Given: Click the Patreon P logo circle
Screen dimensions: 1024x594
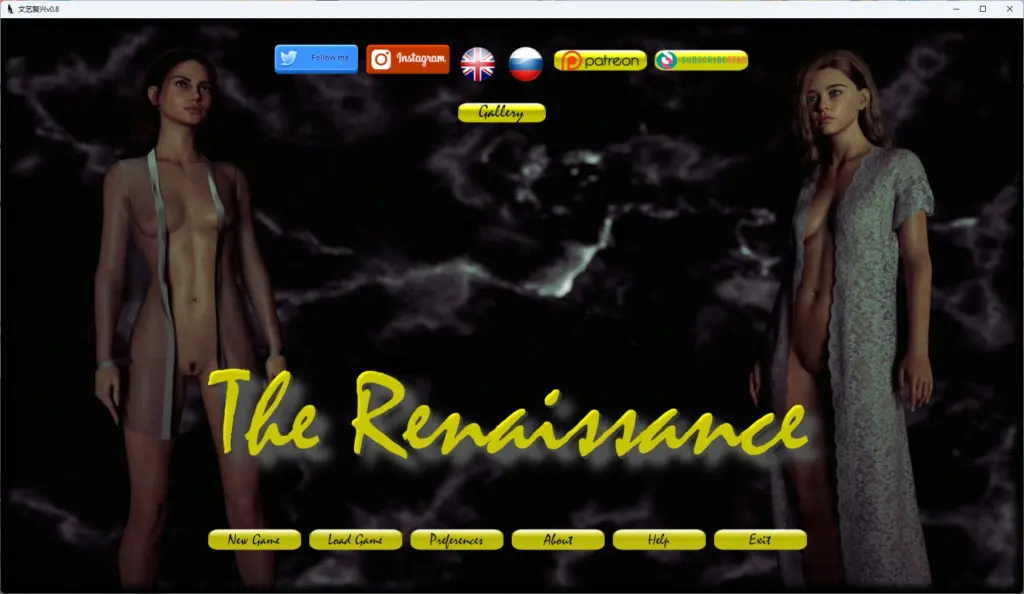Looking at the screenshot, I should coord(571,61).
